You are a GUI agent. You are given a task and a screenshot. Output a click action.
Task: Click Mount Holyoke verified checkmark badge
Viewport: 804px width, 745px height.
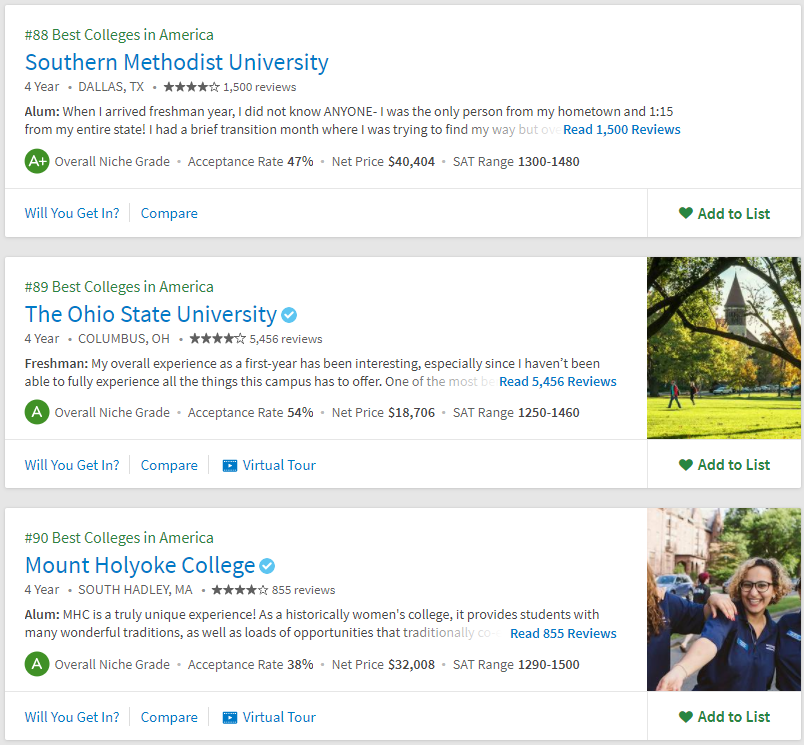(267, 566)
